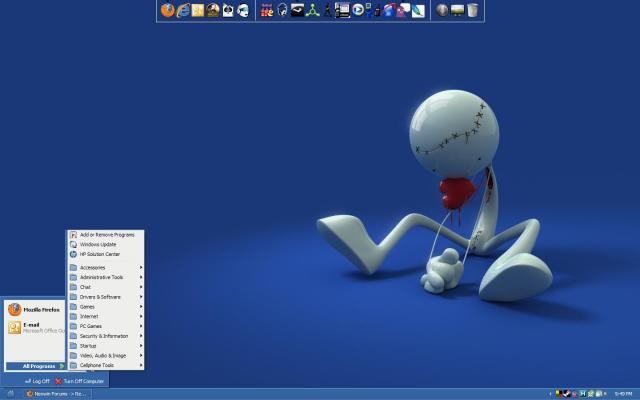
Task: Click the Mozilla Firefox icon in Start menu
Action: tap(15, 309)
